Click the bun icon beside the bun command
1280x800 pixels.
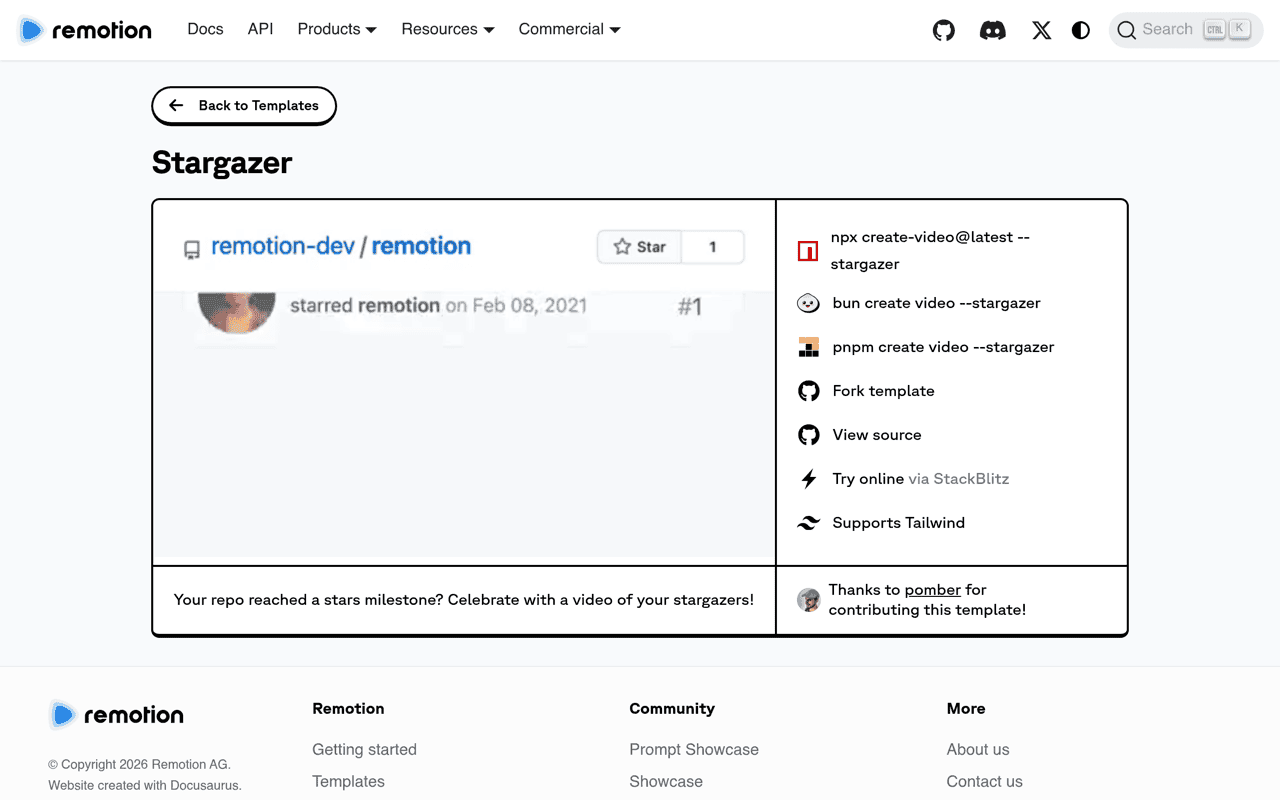tap(808, 303)
